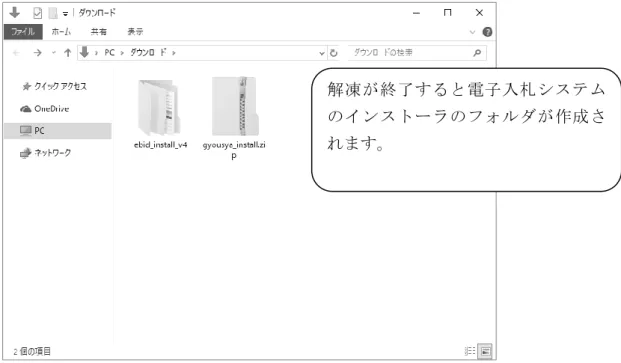The image size is (621, 363).
Task: Open the Explorer help question icon
Action: tap(488, 32)
